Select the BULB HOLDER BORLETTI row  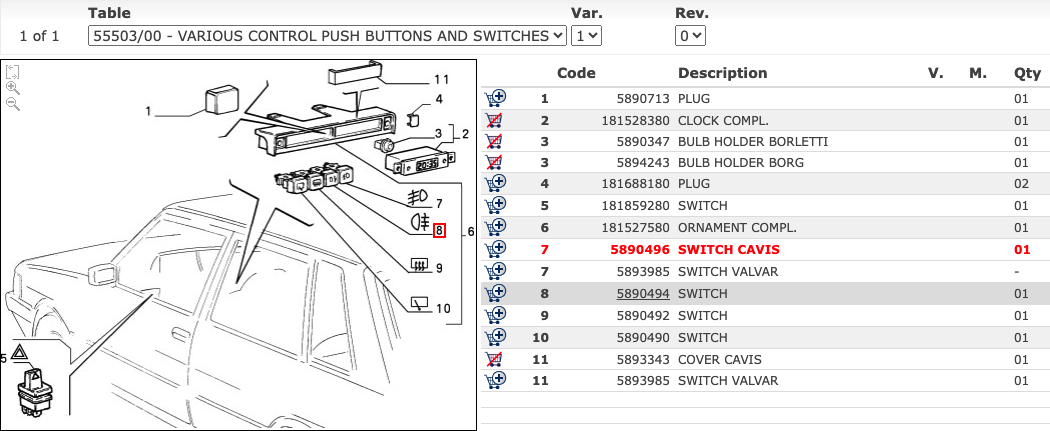pyautogui.click(x=740, y=141)
